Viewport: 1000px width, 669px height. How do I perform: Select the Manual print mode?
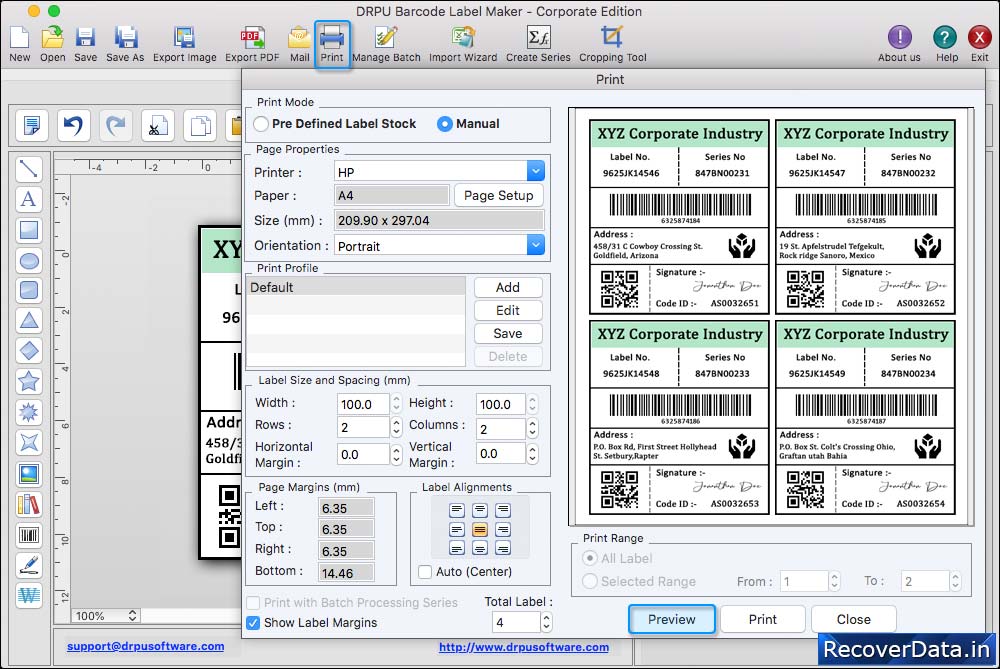point(445,124)
